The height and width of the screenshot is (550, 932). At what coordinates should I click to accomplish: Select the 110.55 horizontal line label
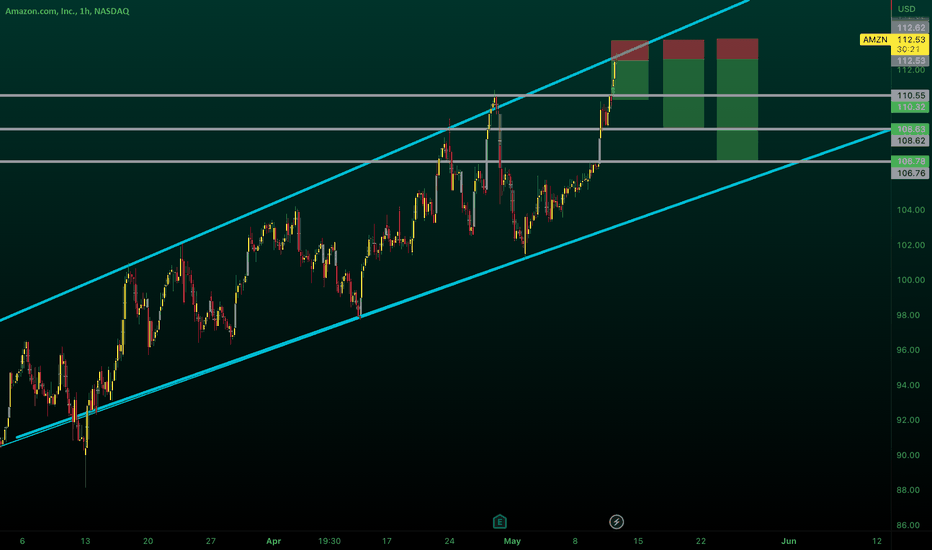[911, 95]
